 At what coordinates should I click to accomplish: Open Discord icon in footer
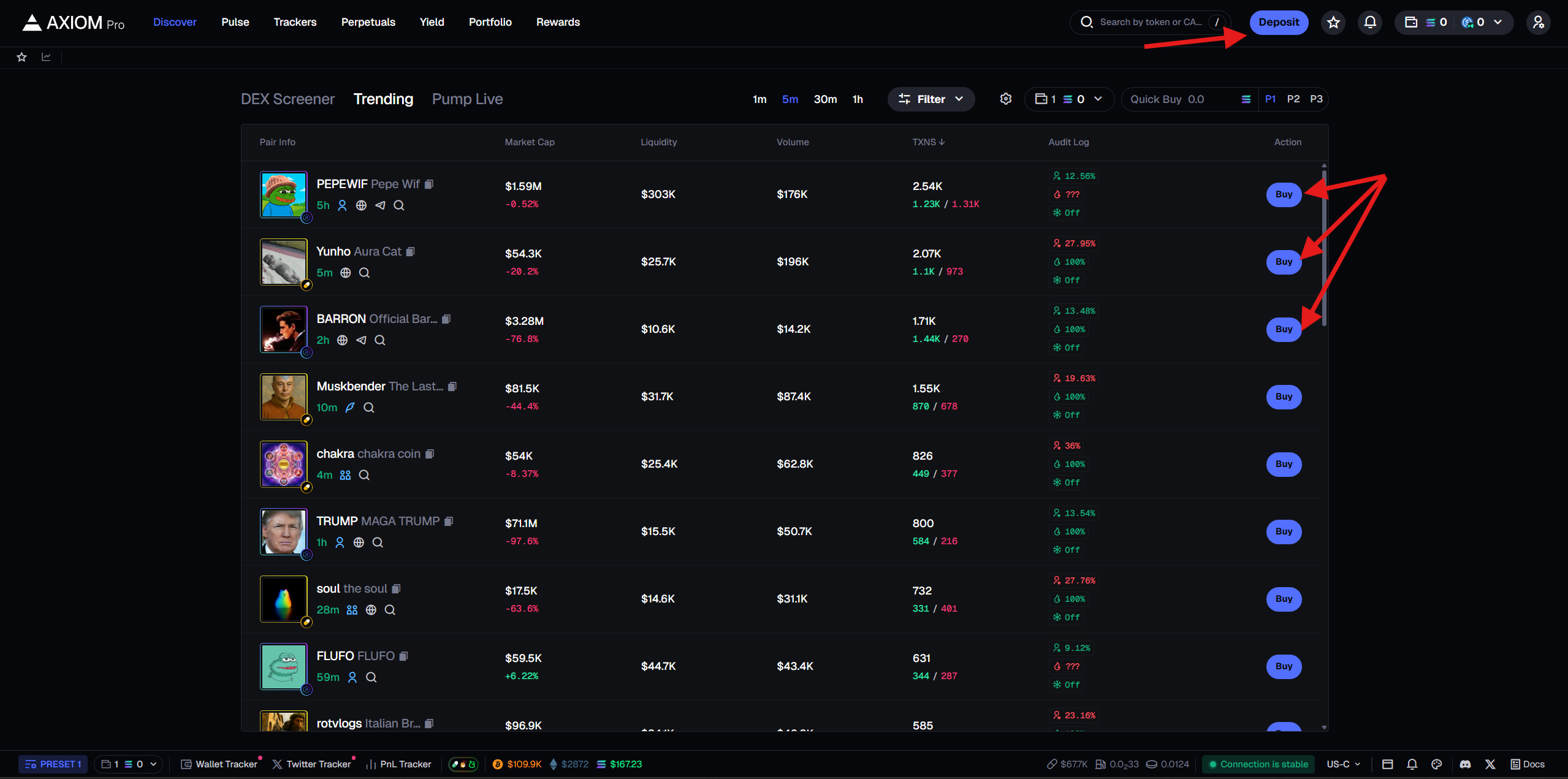click(1465, 764)
